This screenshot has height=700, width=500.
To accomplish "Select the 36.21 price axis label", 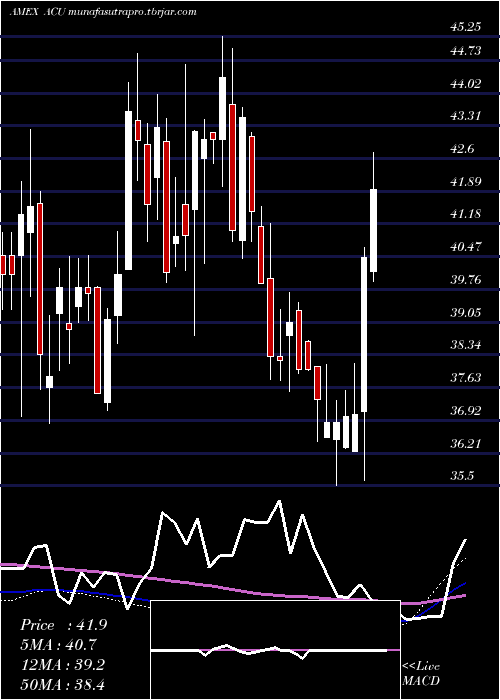I will 466,444.
